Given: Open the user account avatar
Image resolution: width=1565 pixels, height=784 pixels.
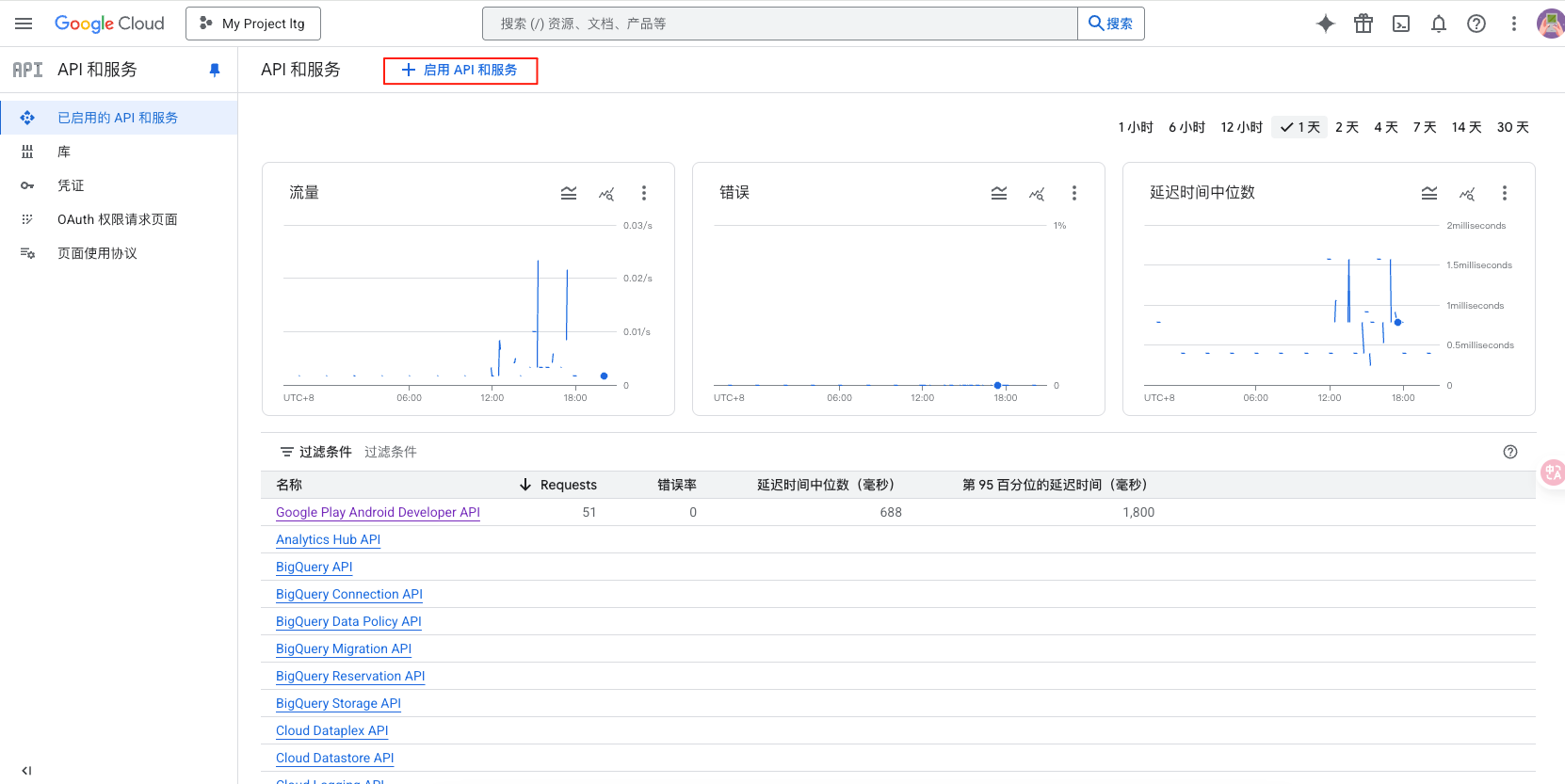Looking at the screenshot, I should (1551, 24).
